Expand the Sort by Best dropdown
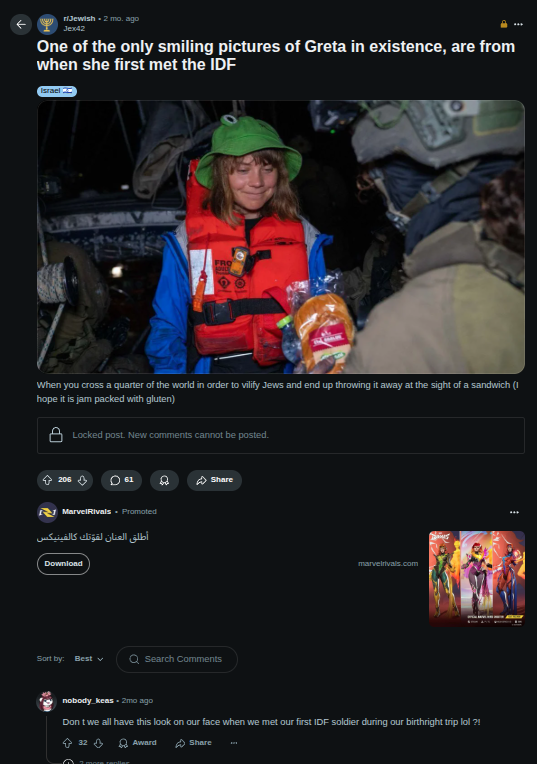The height and width of the screenshot is (764, 537). (x=89, y=659)
